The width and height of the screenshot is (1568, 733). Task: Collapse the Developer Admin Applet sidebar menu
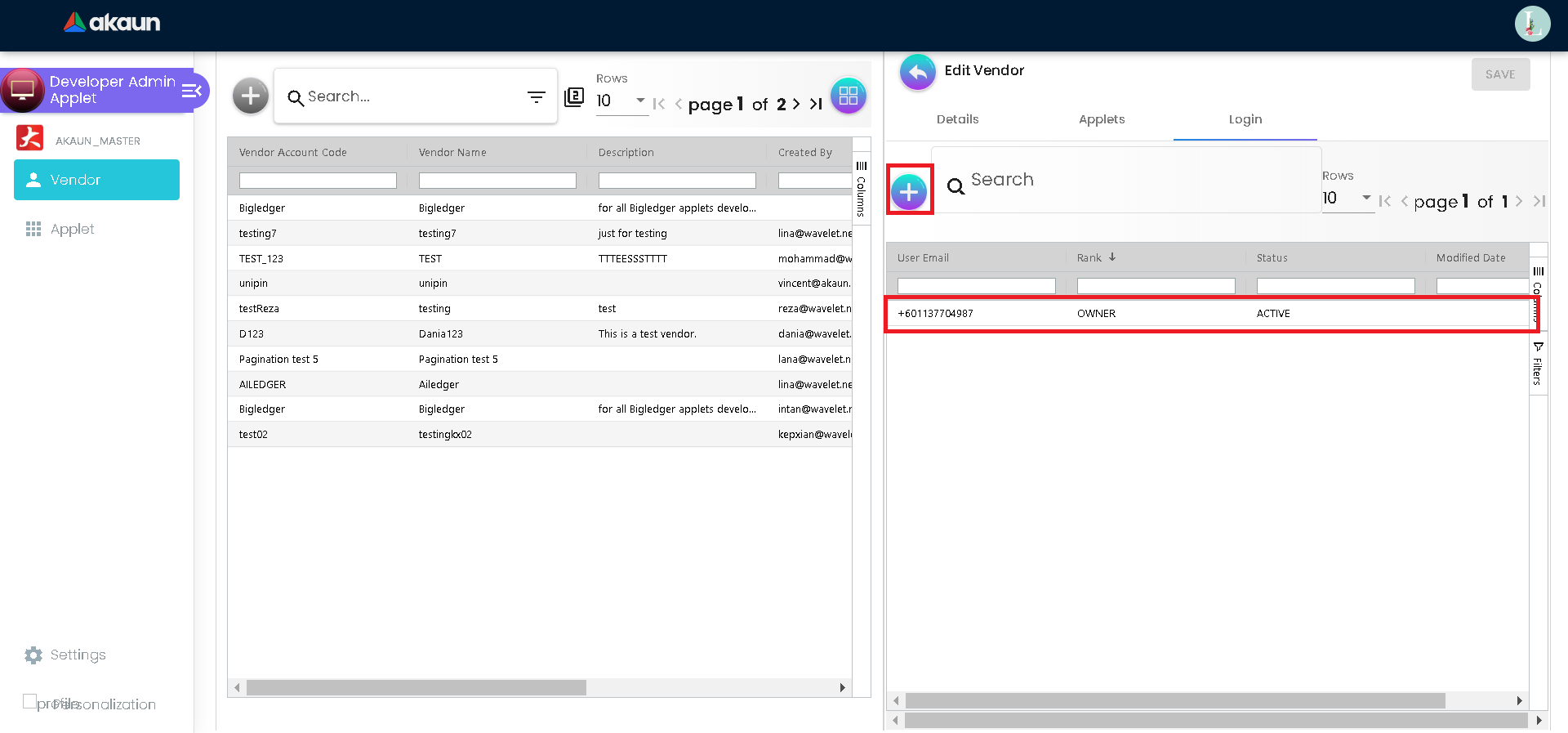[192, 91]
